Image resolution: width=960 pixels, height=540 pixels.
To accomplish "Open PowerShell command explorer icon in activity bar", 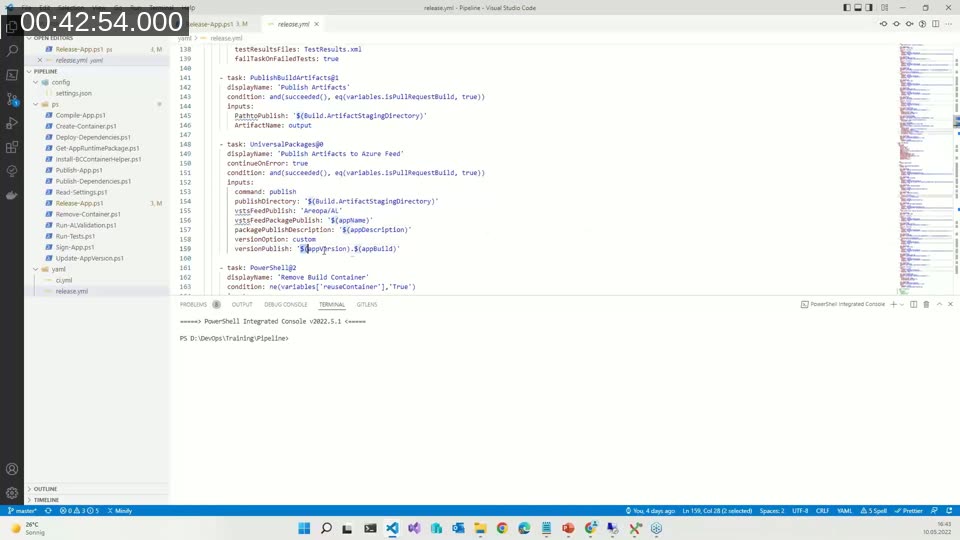I will click(x=12, y=75).
